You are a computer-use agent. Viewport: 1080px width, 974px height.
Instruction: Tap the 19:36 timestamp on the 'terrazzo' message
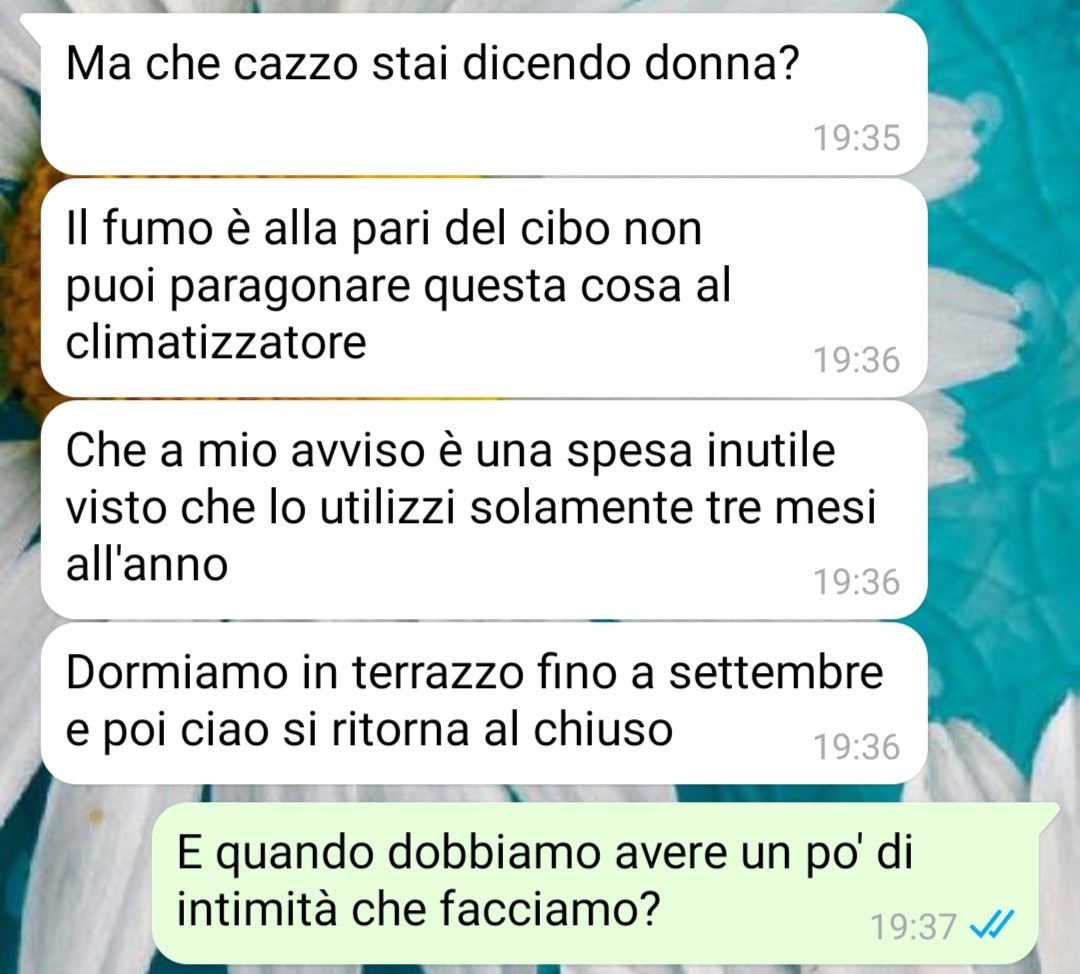pos(857,747)
